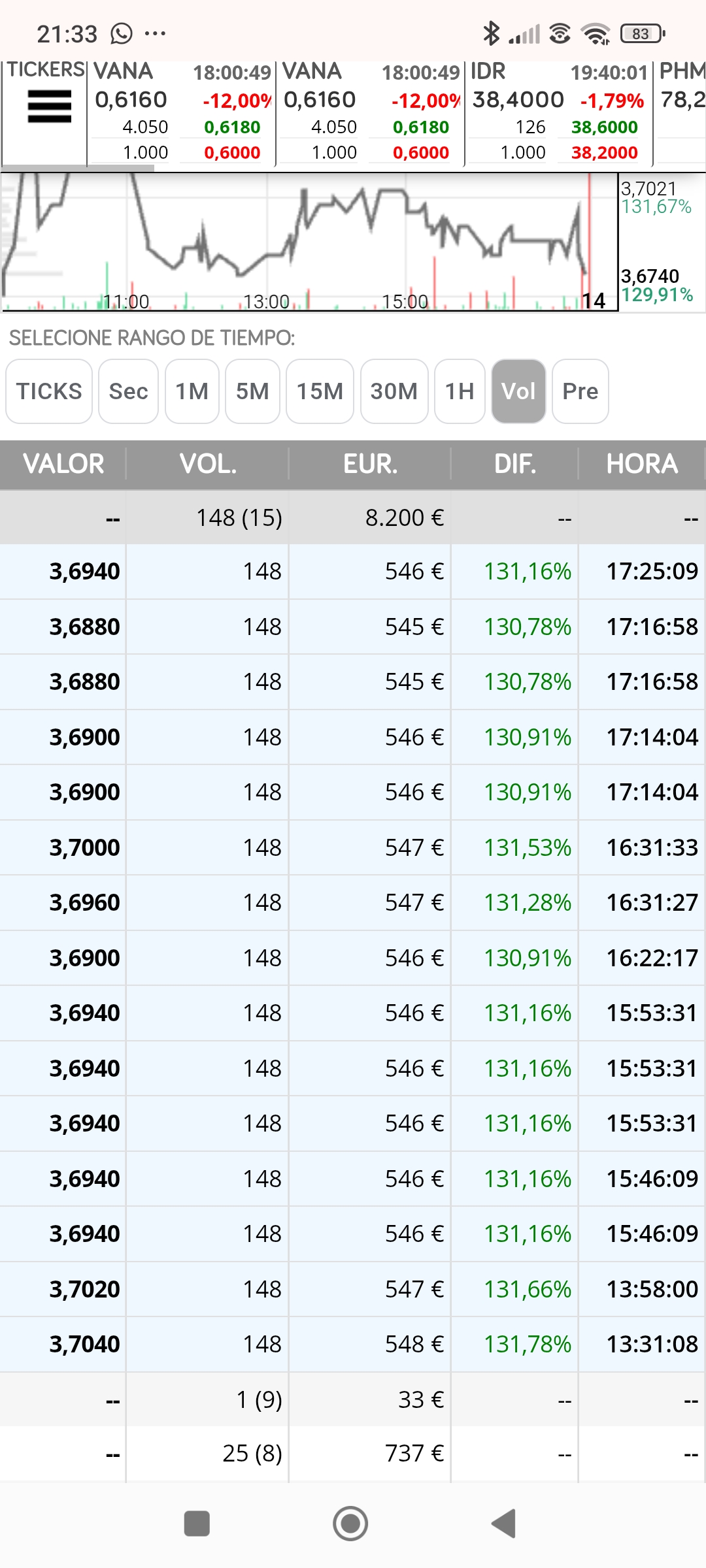This screenshot has height=1568, width=706.
Task: Tap the recent apps square button
Action: 197,1524
